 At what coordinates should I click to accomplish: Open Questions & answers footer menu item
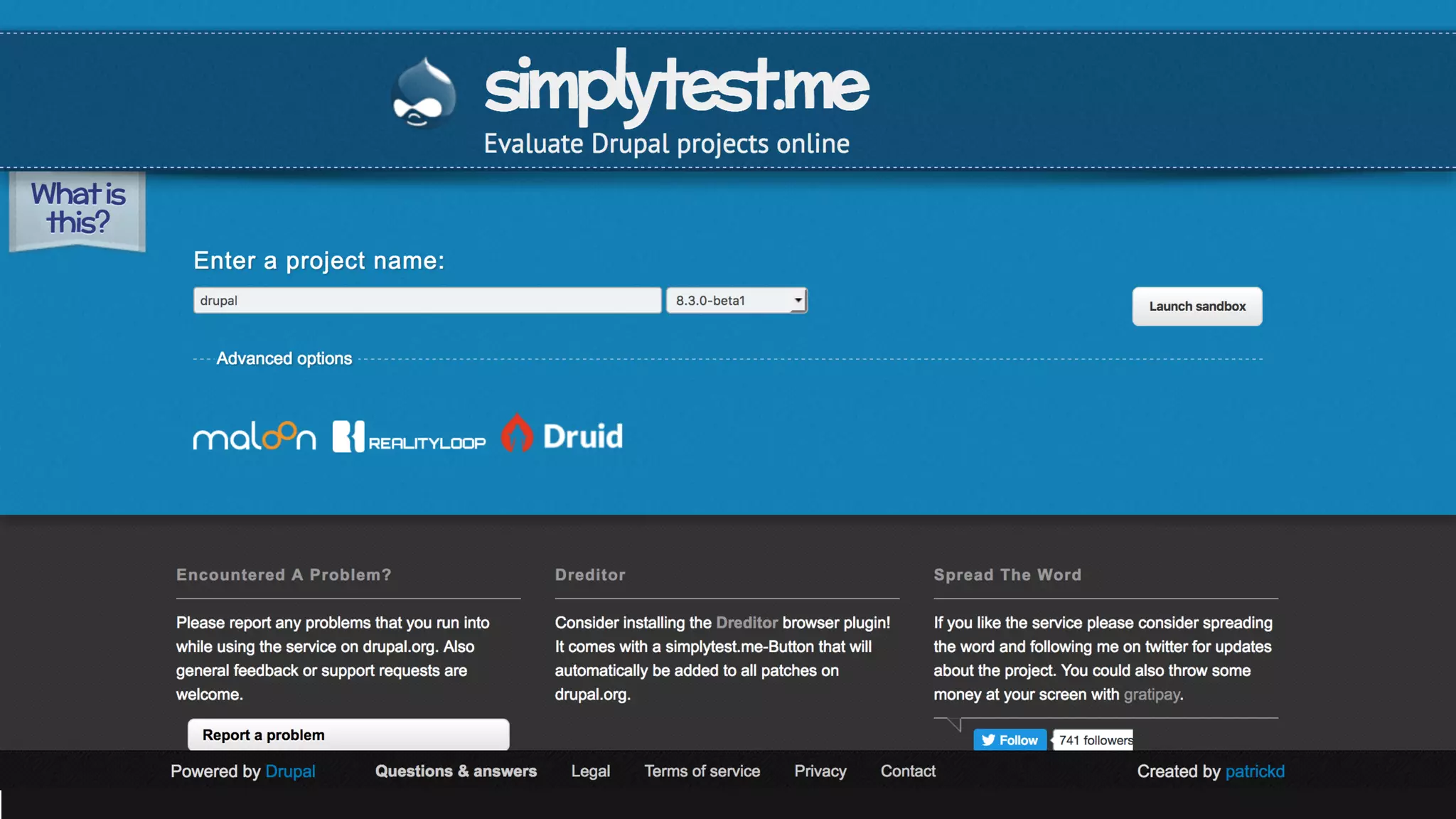click(x=456, y=771)
